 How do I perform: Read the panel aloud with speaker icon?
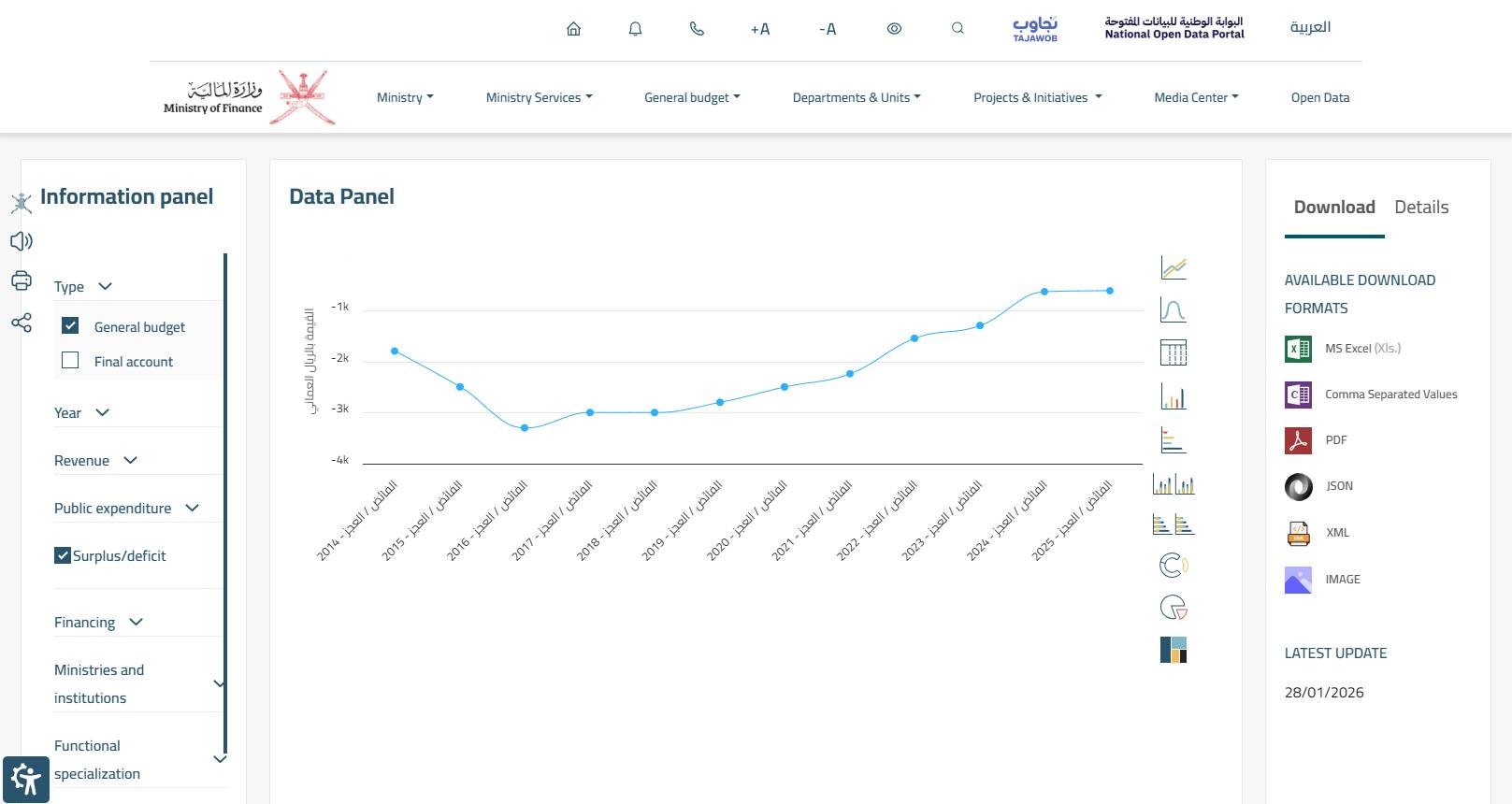click(x=22, y=241)
